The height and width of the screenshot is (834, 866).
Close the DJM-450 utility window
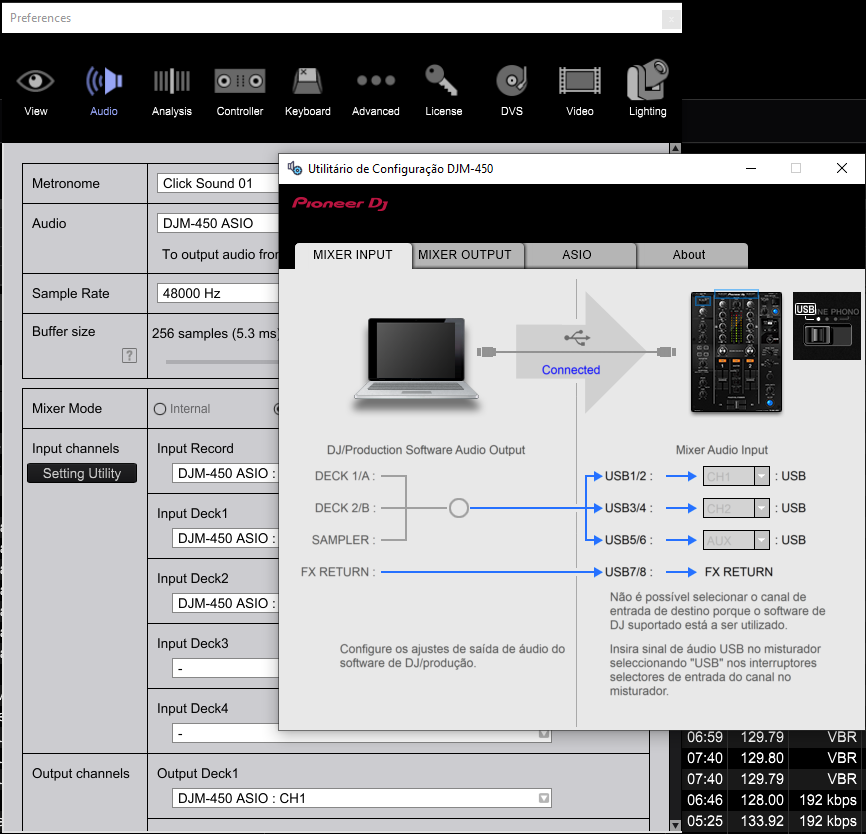[x=842, y=168]
